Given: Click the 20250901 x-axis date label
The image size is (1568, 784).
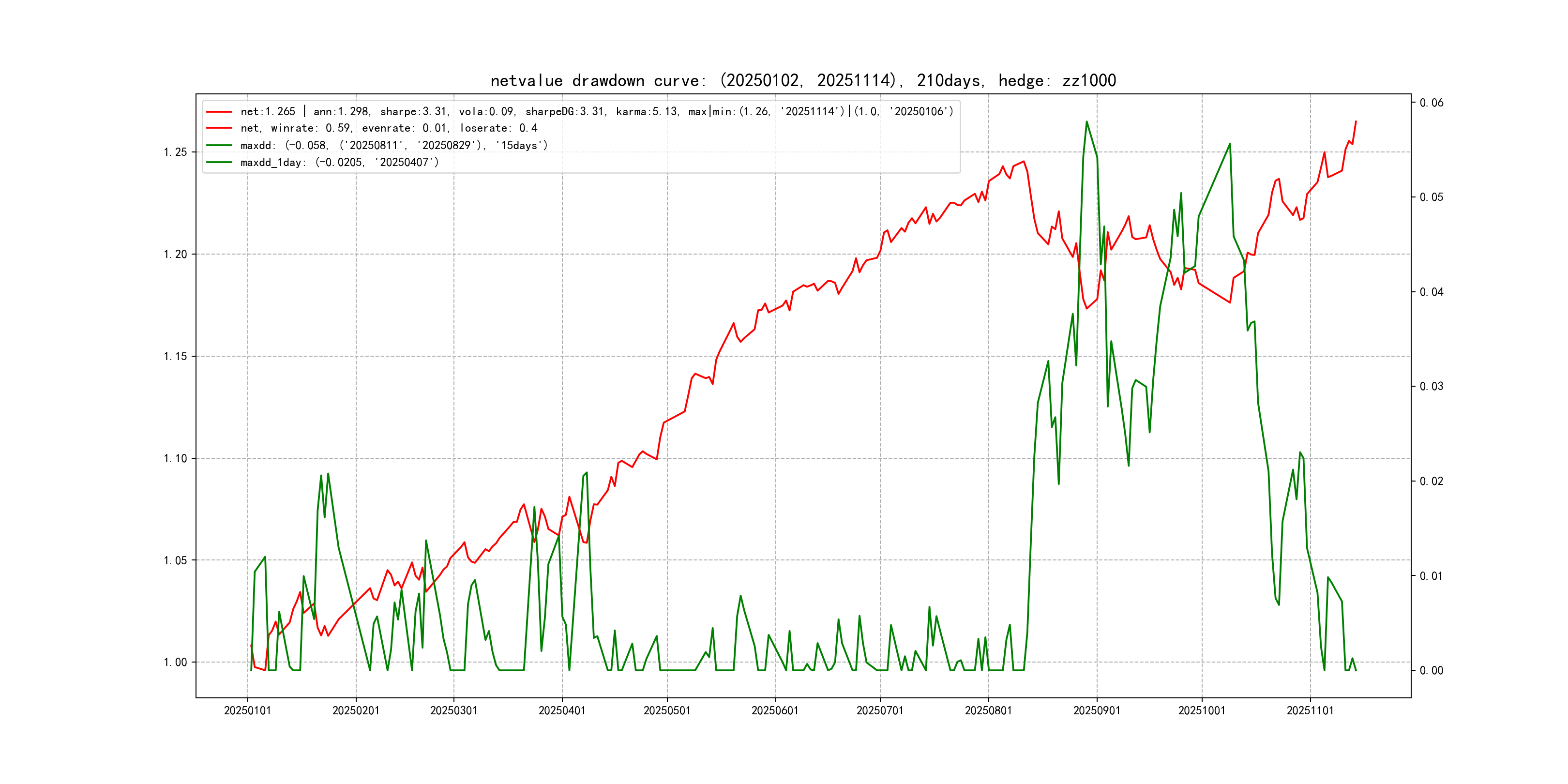Looking at the screenshot, I should [1096, 711].
